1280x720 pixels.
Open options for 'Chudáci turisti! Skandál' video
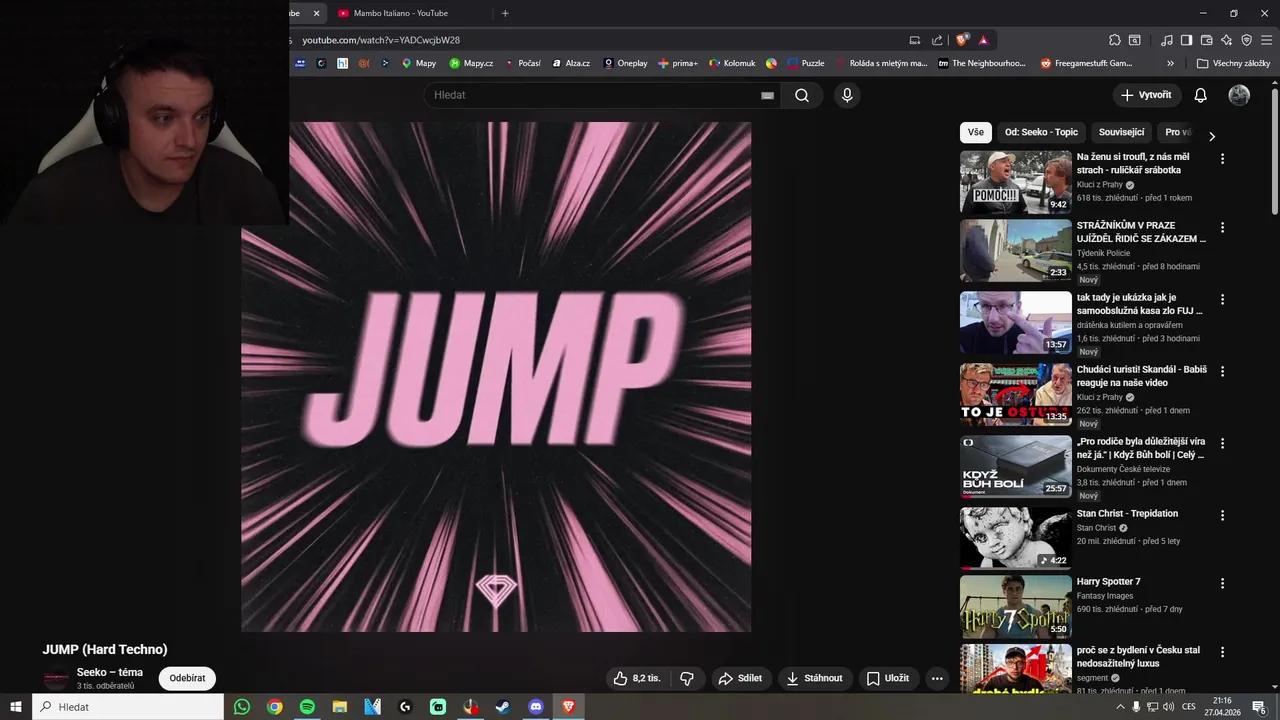click(1222, 371)
